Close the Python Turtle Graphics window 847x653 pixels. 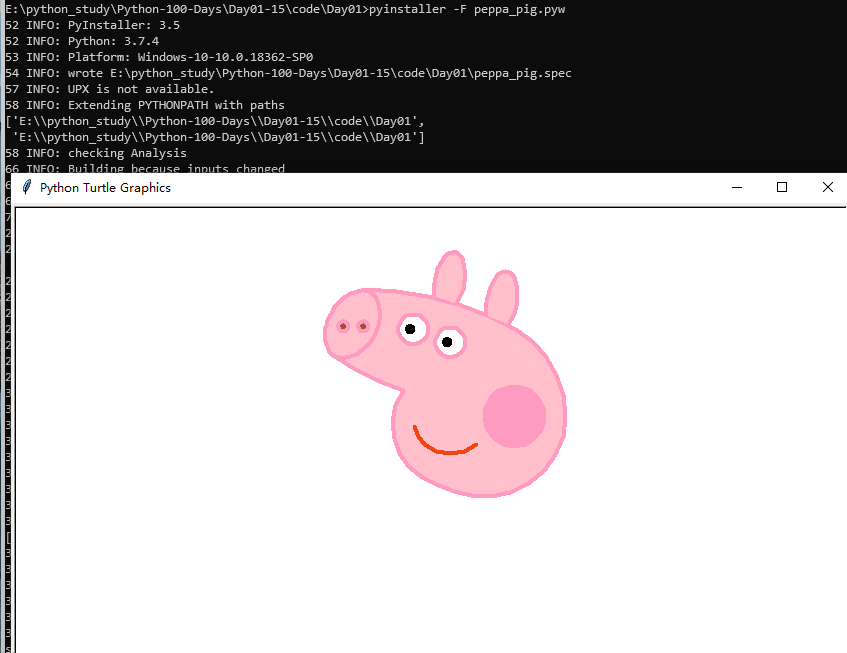[827, 187]
